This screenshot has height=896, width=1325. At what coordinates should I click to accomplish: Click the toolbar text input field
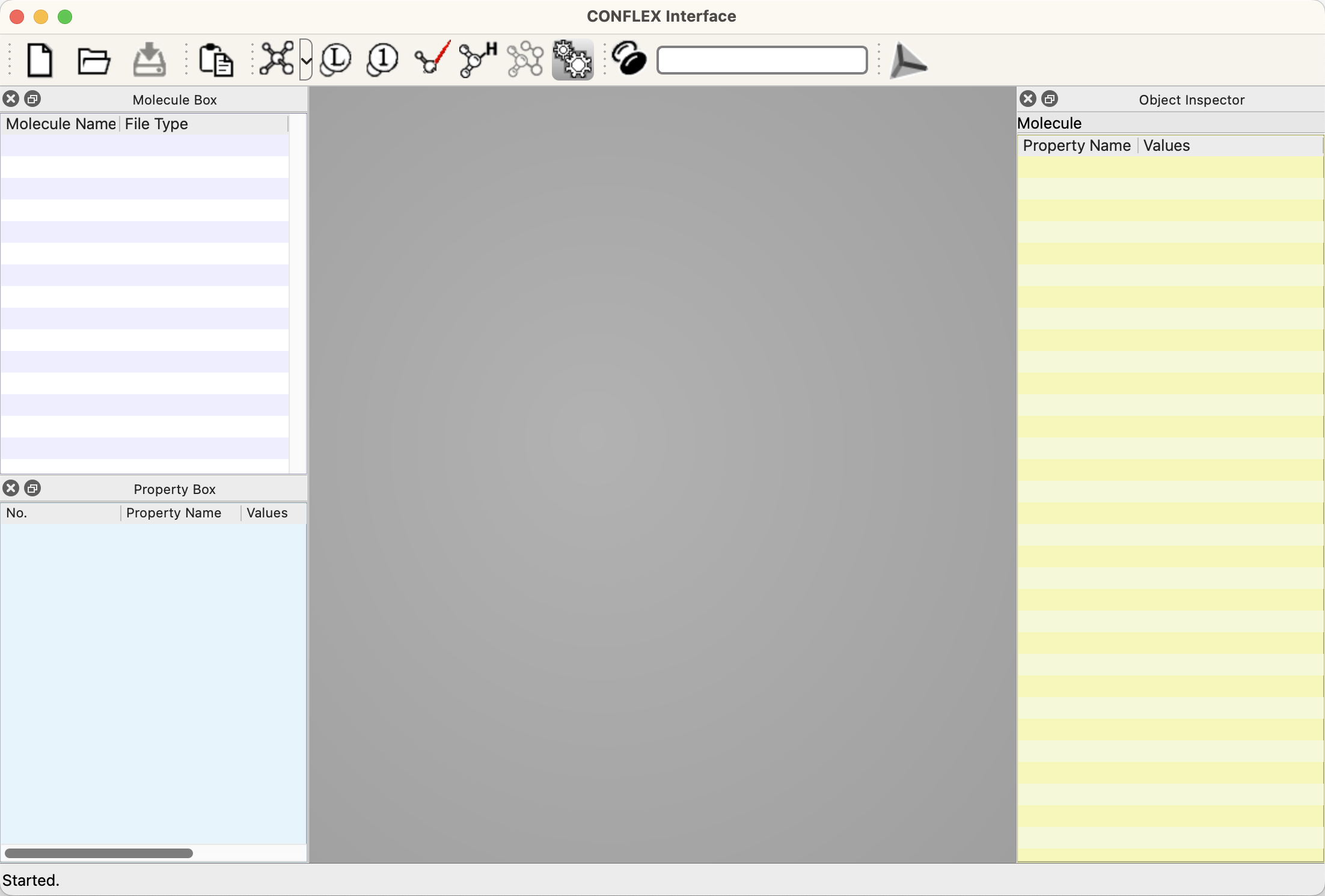tap(762, 60)
